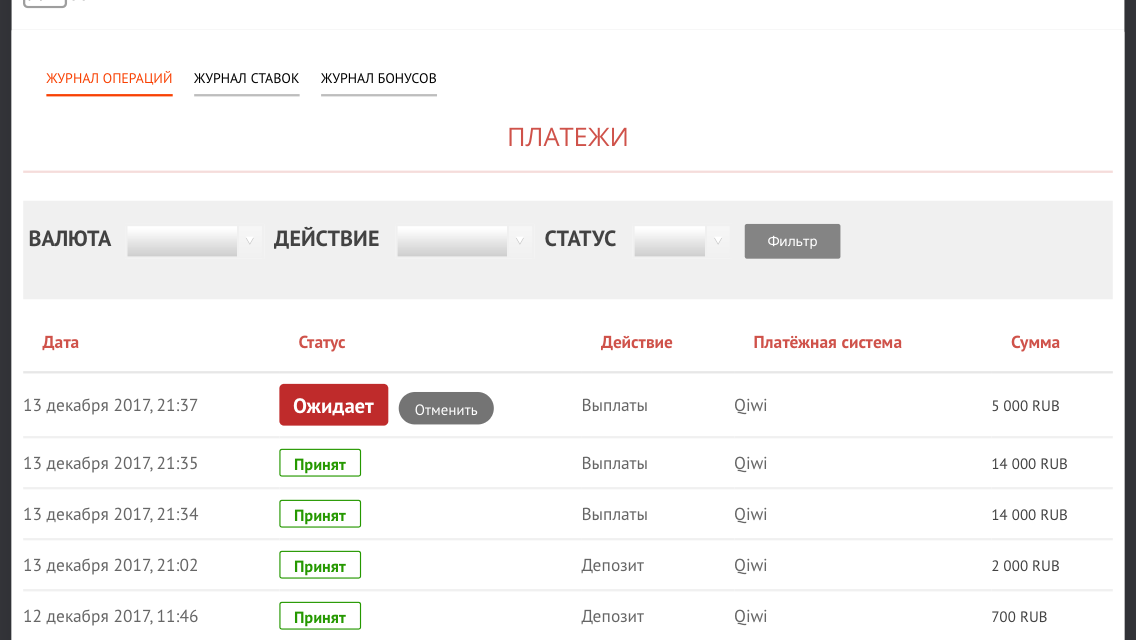
Task: Select the Платёжная система column header
Action: [x=827, y=342]
